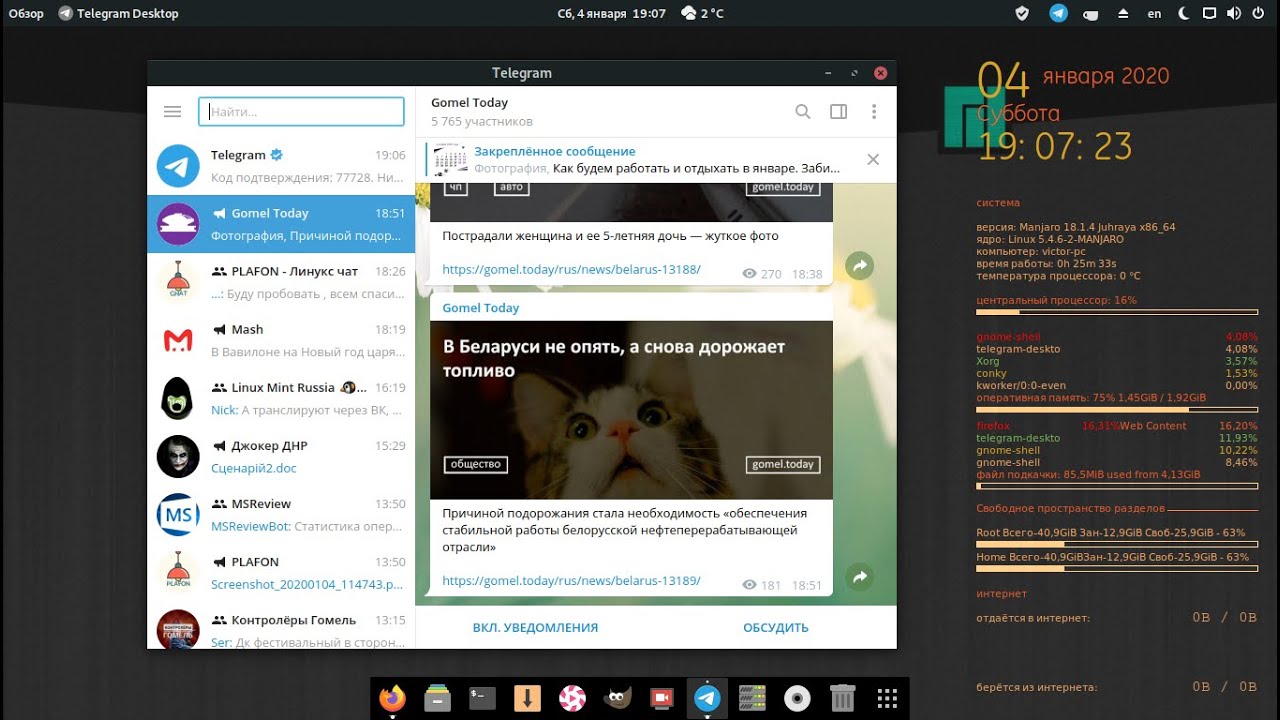Image resolution: width=1280 pixels, height=720 pixels.
Task: Open PLAFON channel with Screenshot file
Action: (x=281, y=572)
